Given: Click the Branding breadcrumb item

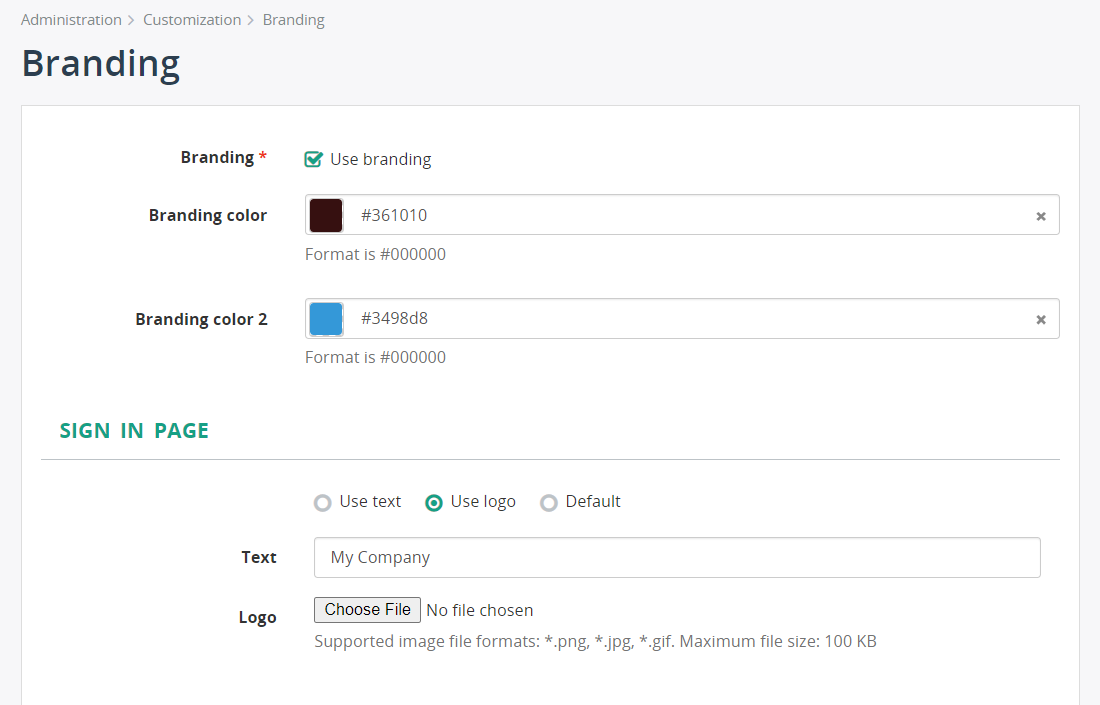Looking at the screenshot, I should point(293,20).
